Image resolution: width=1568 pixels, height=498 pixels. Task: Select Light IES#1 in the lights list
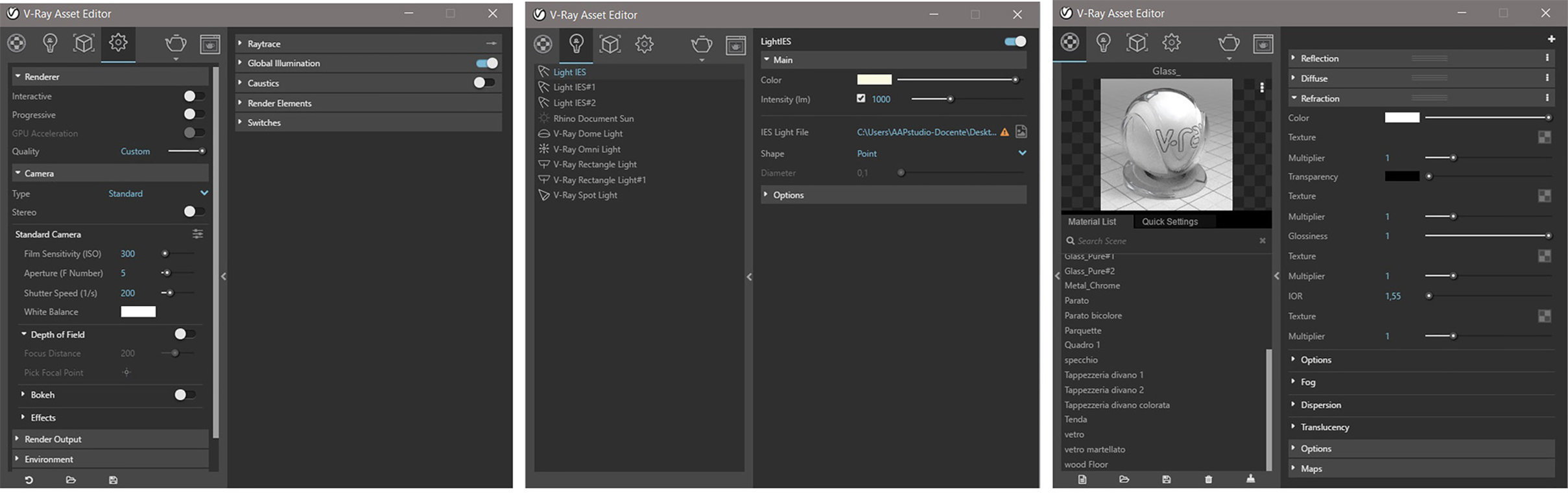pyautogui.click(x=575, y=87)
